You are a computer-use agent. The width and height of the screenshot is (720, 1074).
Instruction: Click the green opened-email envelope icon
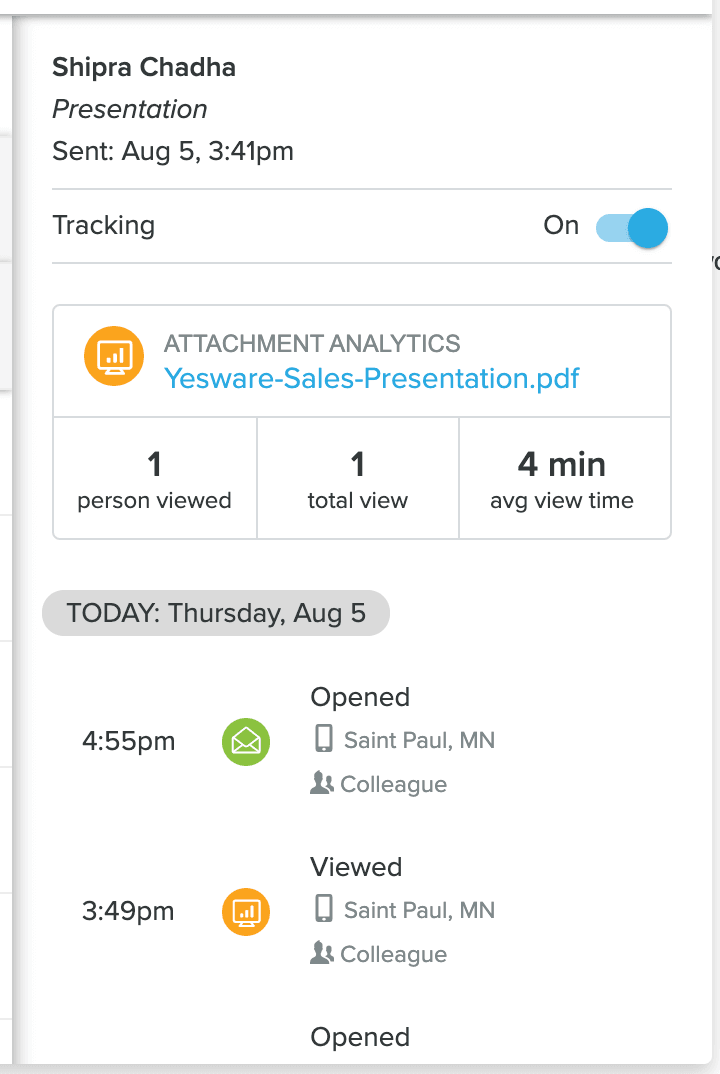tap(245, 742)
